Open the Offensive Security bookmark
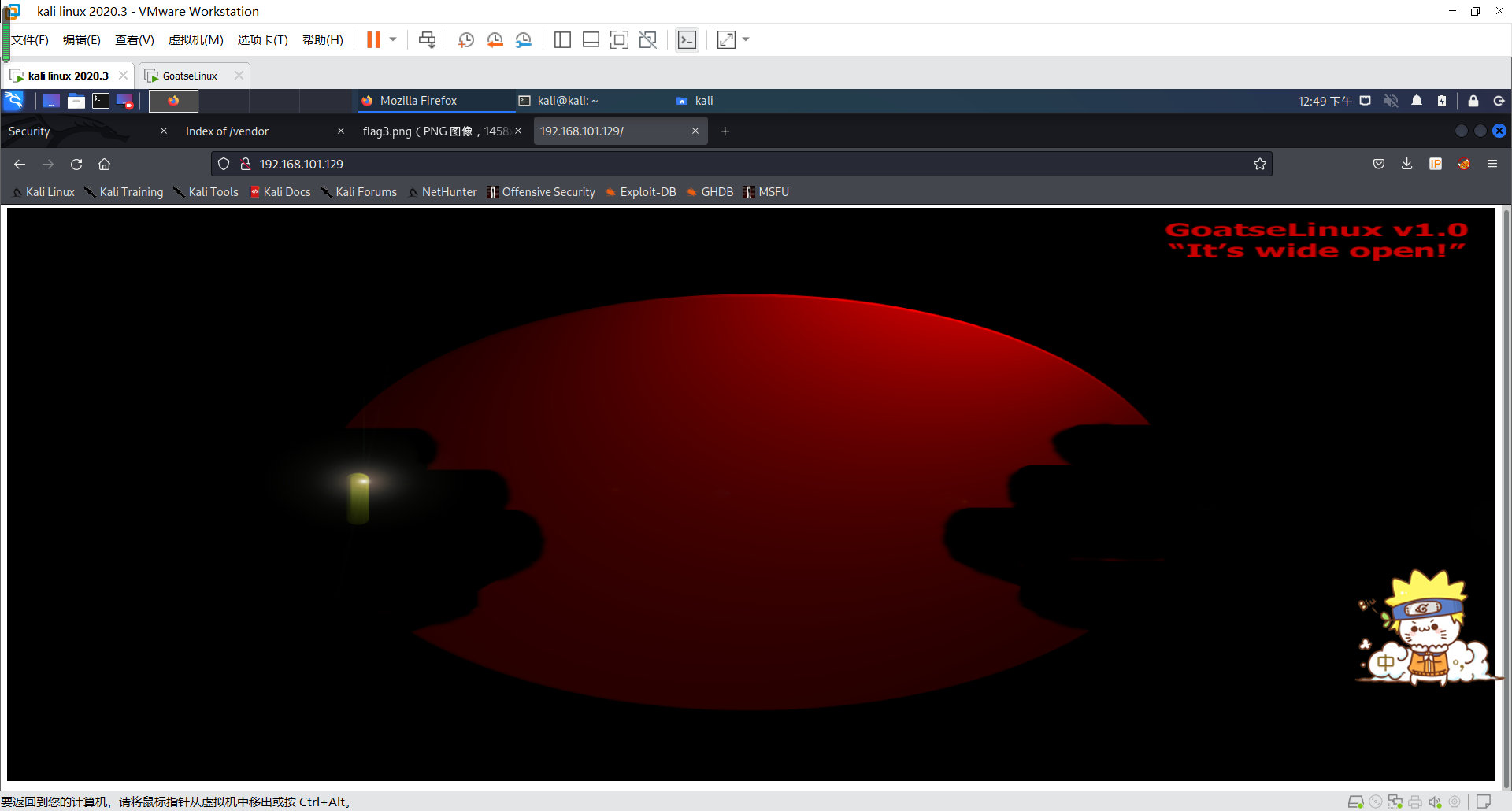 click(x=541, y=192)
